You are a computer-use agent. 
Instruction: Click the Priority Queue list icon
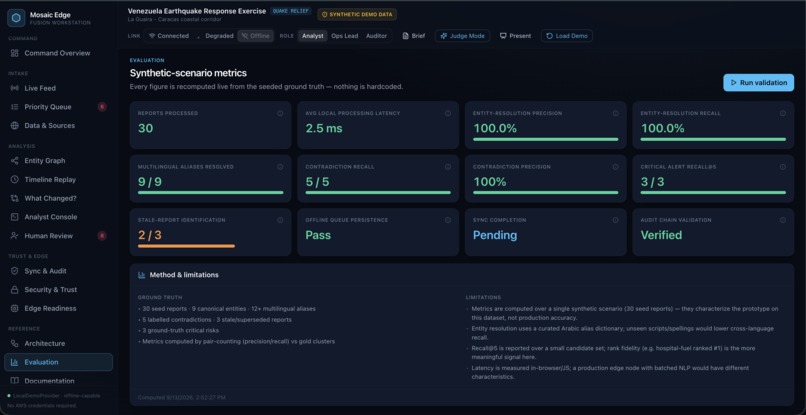(x=14, y=107)
